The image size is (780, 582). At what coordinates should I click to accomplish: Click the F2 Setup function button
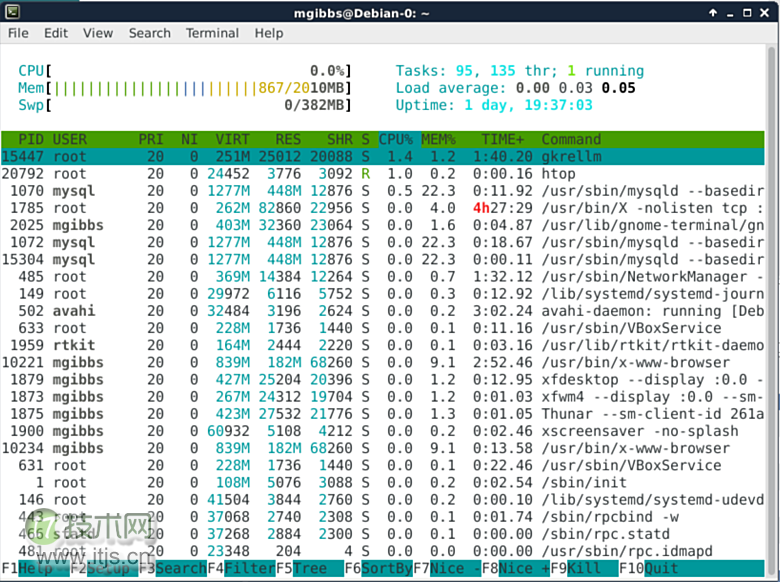(103, 568)
